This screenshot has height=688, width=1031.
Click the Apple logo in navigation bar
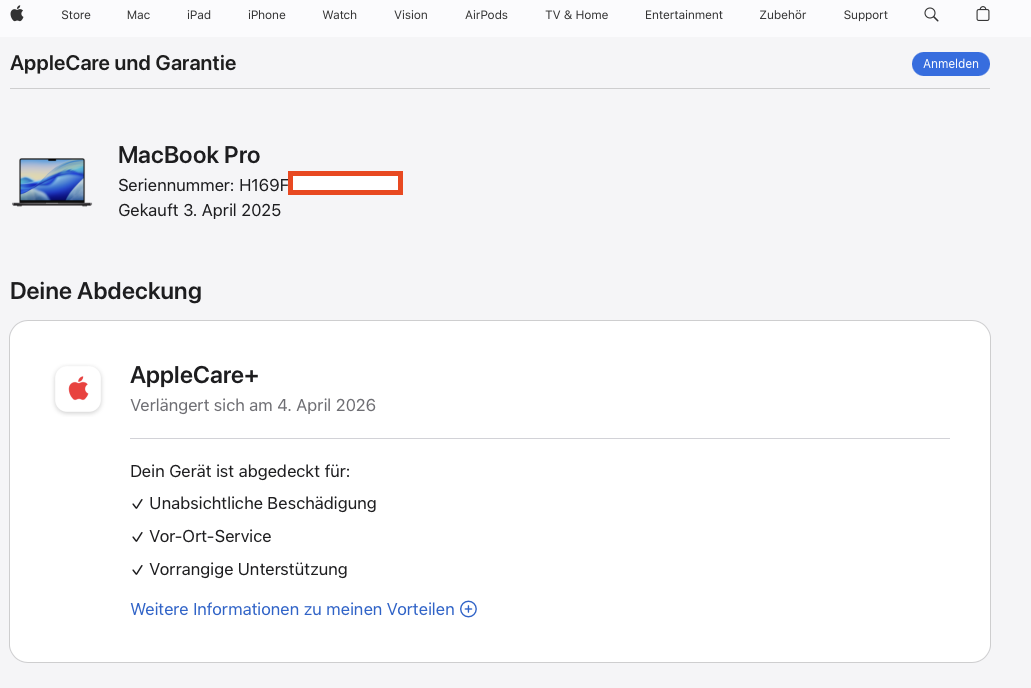(17, 14)
